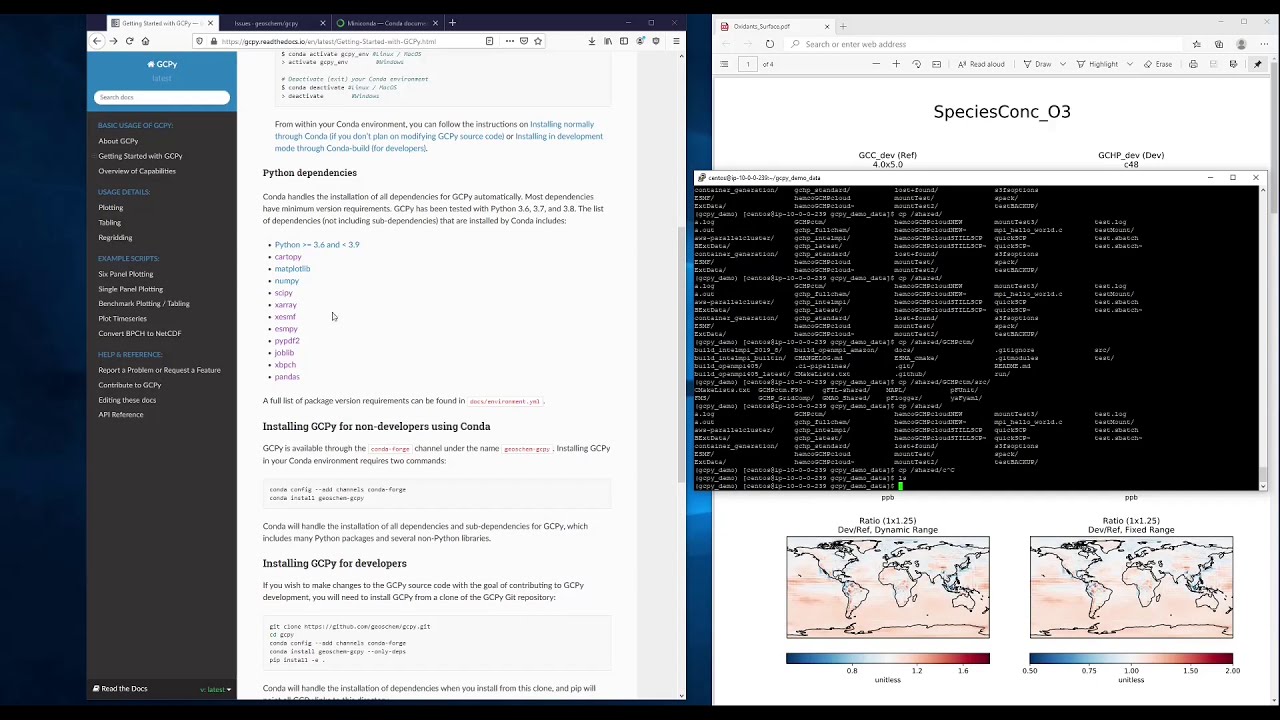Screen dimensions: 1280x720
Task: Expand the Highlight options dropdown arrow
Action: click(1128, 64)
